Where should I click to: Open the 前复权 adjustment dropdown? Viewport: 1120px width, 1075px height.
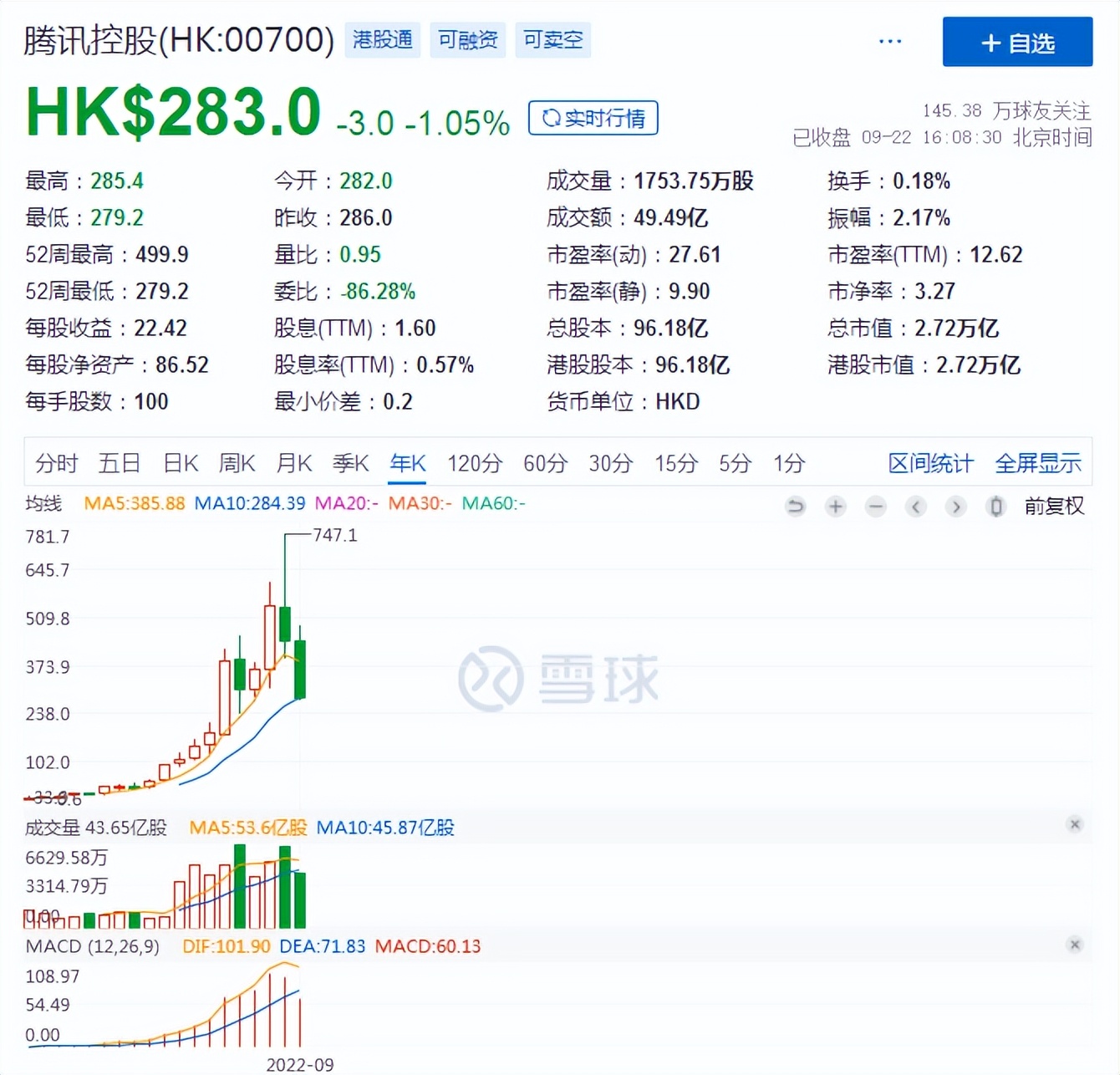click(x=1054, y=507)
